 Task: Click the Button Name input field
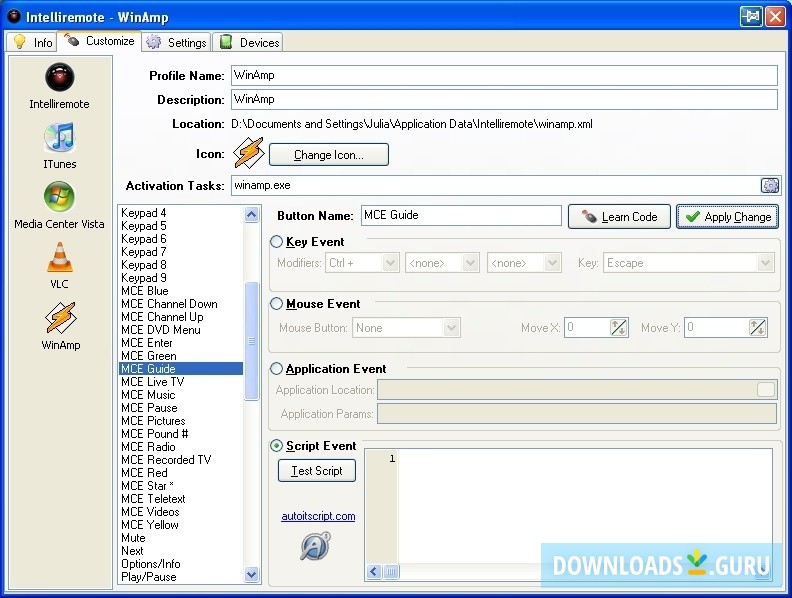(461, 215)
